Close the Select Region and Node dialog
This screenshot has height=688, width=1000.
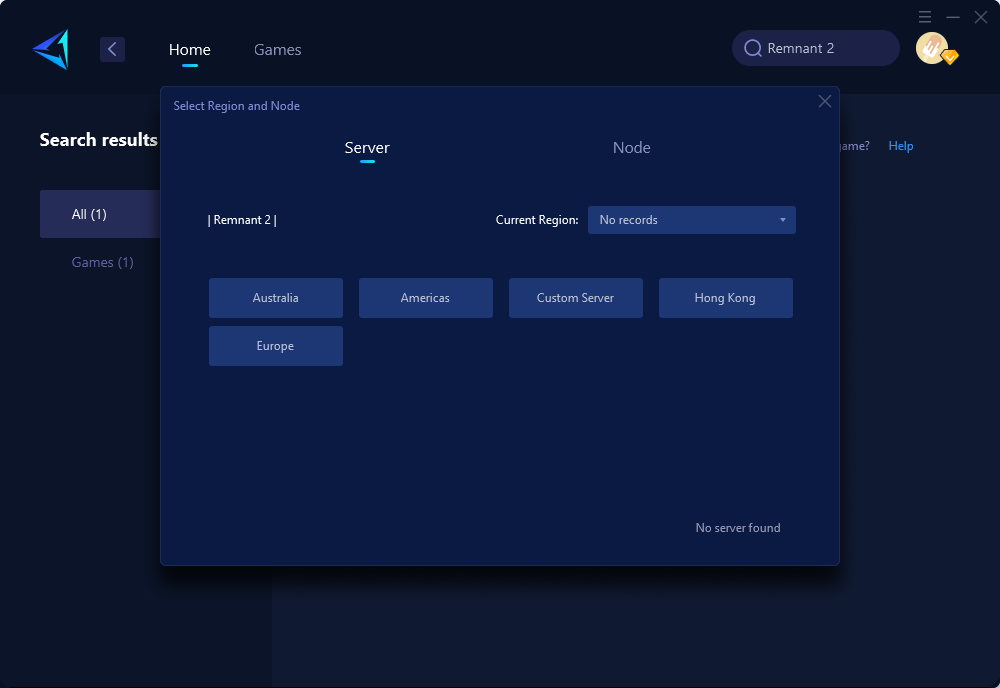tap(825, 101)
